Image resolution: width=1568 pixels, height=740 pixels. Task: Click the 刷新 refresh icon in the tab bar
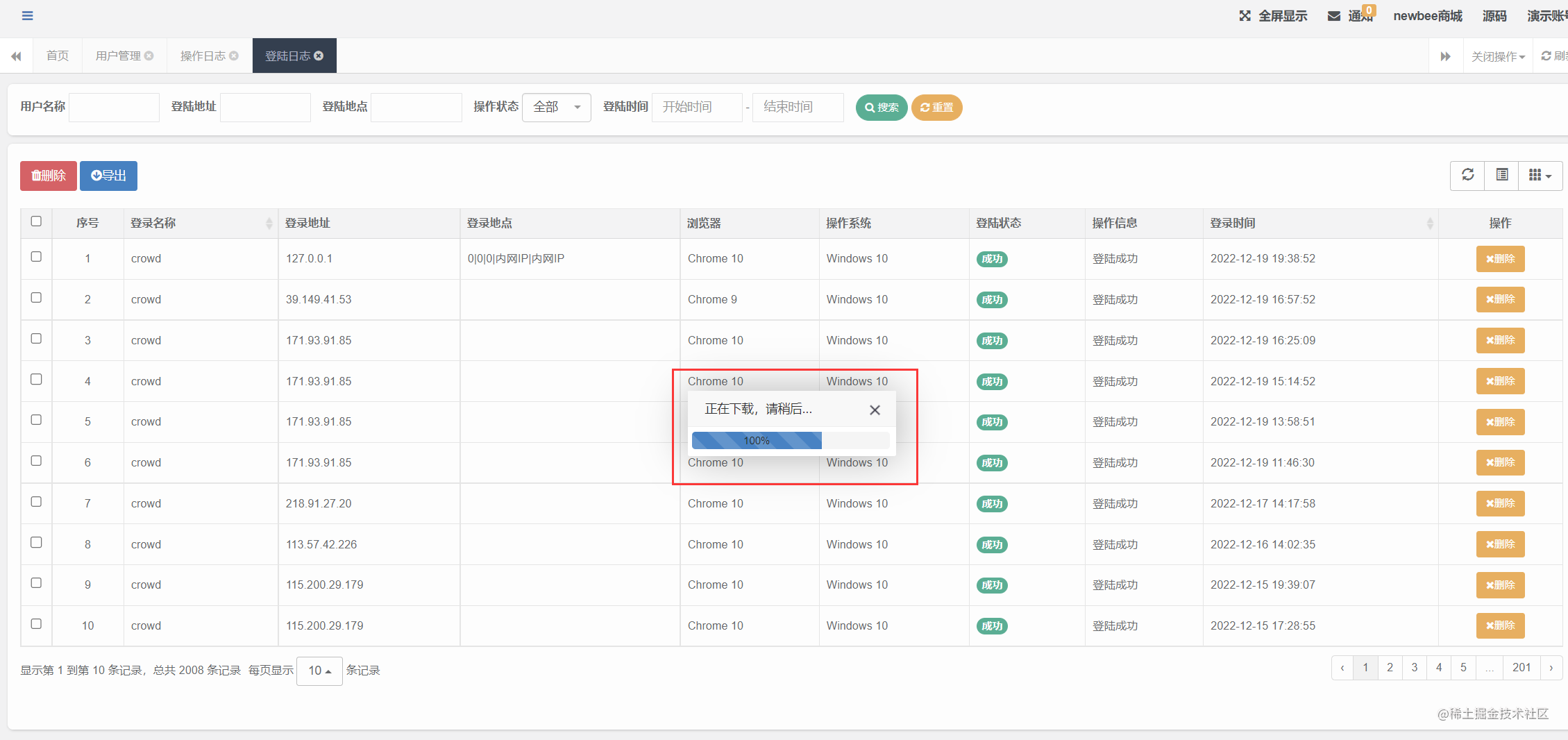pyautogui.click(x=1546, y=56)
